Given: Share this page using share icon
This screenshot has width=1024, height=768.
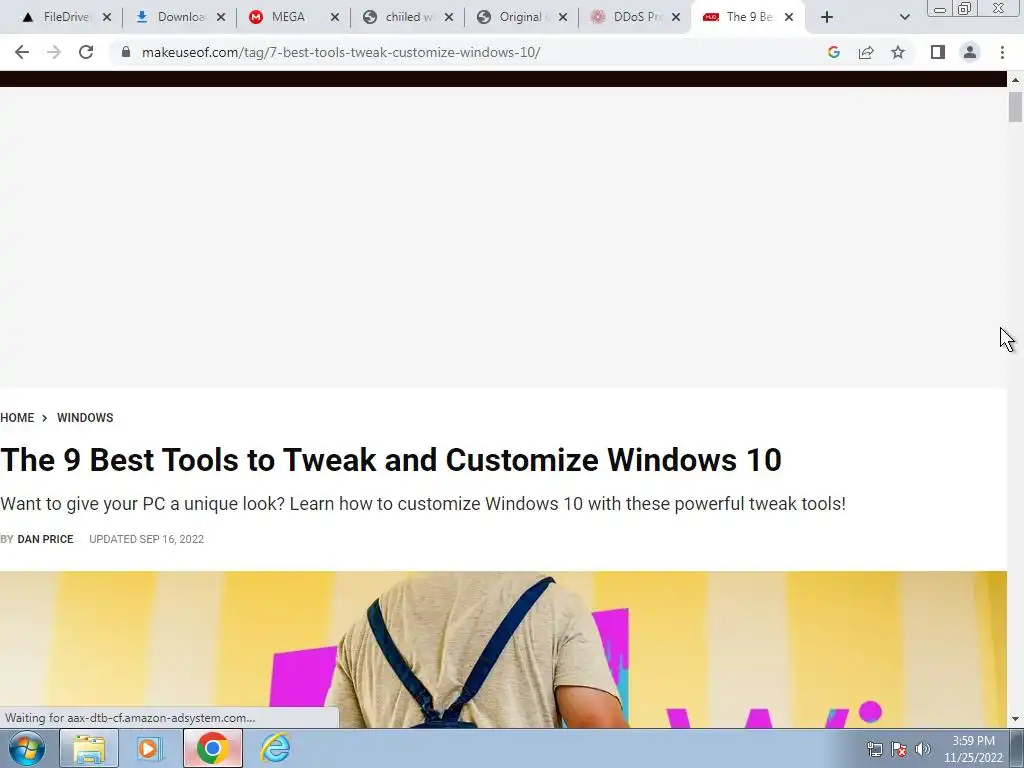Looking at the screenshot, I should pyautogui.click(x=866, y=52).
